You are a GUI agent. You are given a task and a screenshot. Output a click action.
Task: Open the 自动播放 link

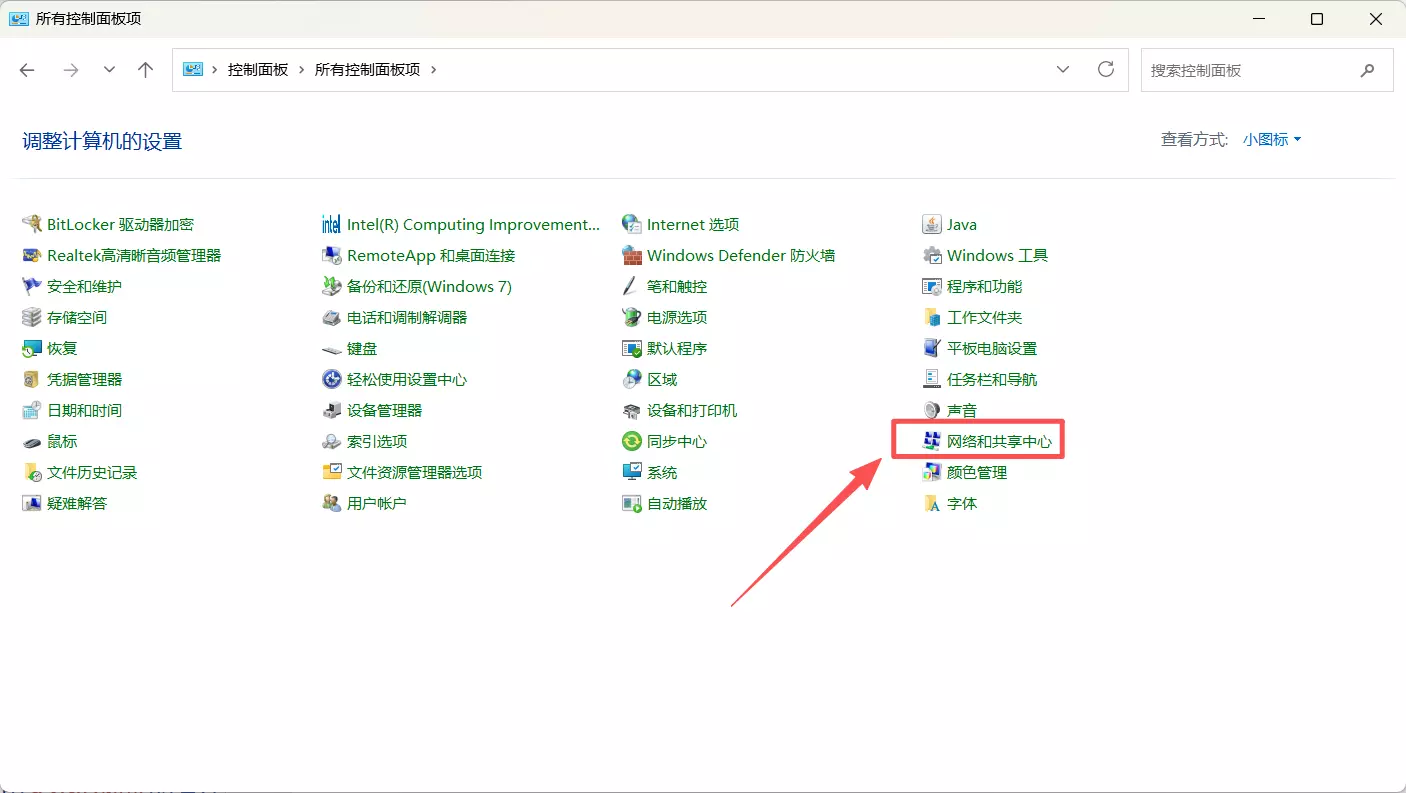click(x=677, y=503)
